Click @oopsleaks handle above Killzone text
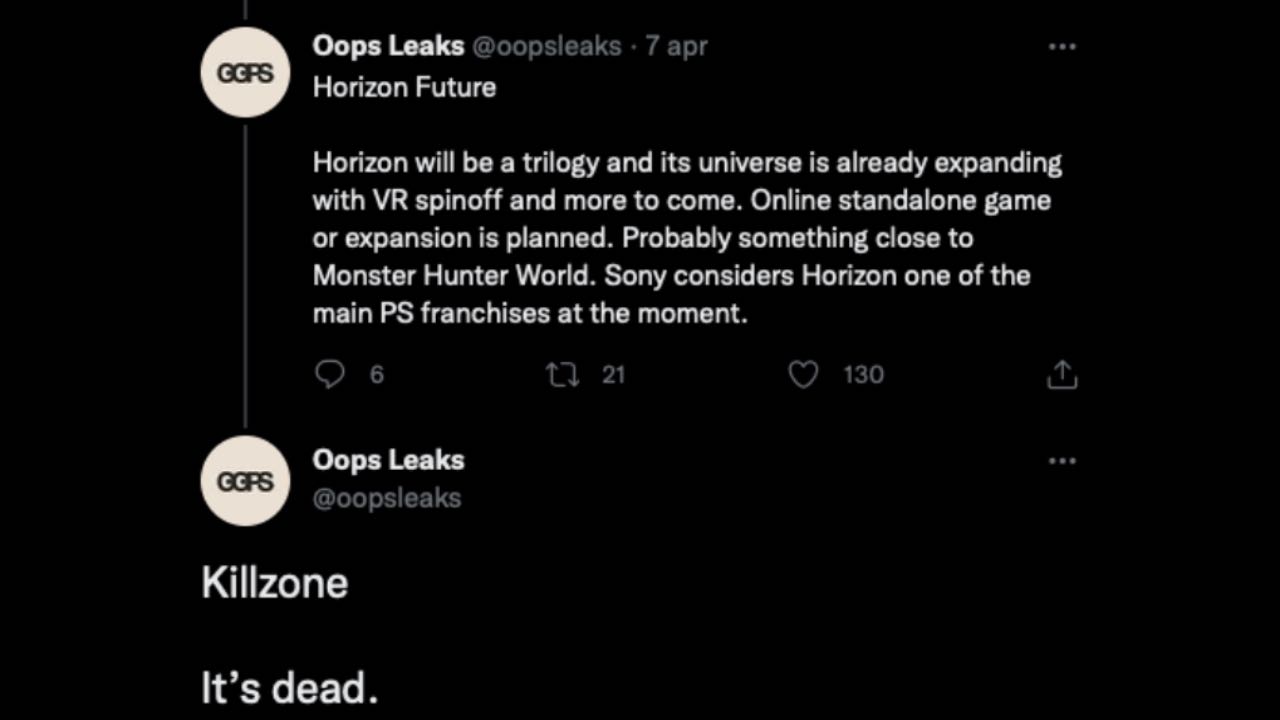Screen dimensions: 1280x720 click(x=387, y=498)
